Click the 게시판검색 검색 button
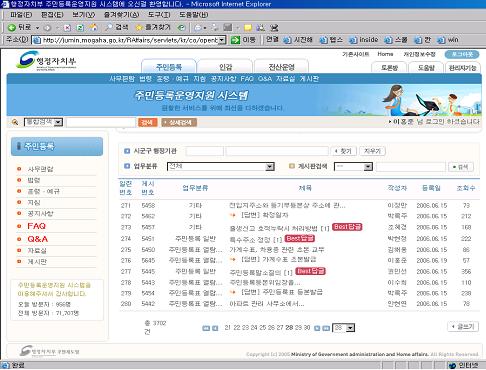Screen dimensions: 486x370 [x=461, y=167]
